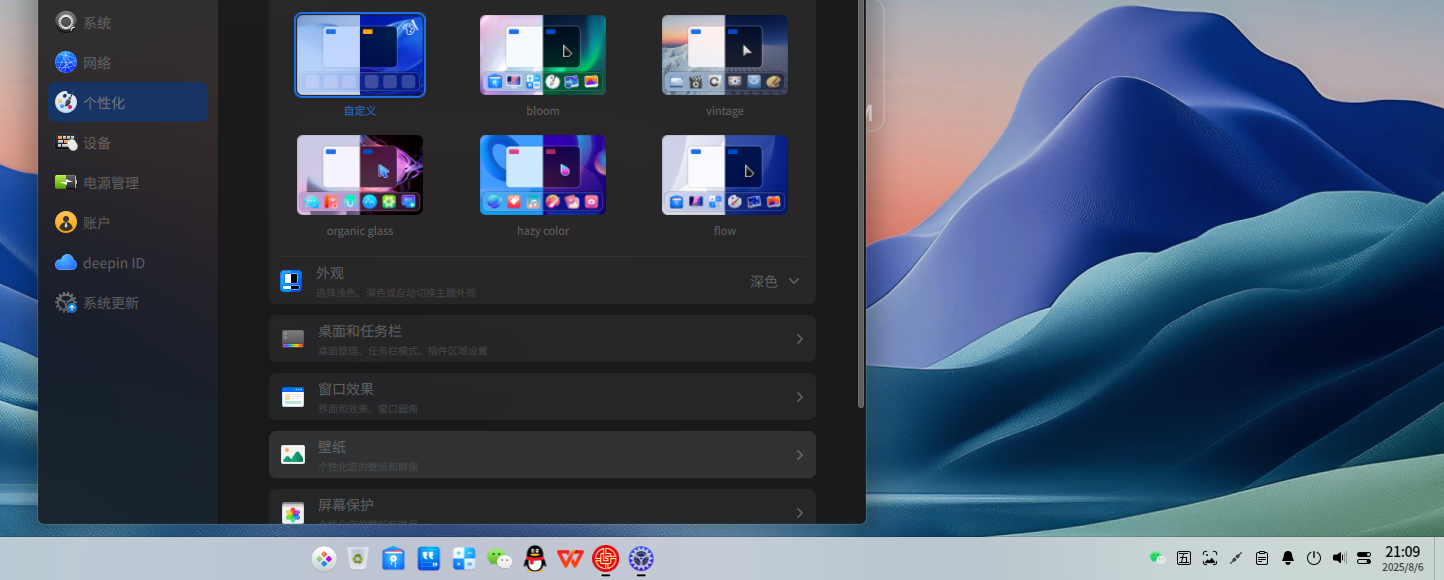Open WeChat in the taskbar dock
The width and height of the screenshot is (1444, 580).
pyautogui.click(x=499, y=559)
